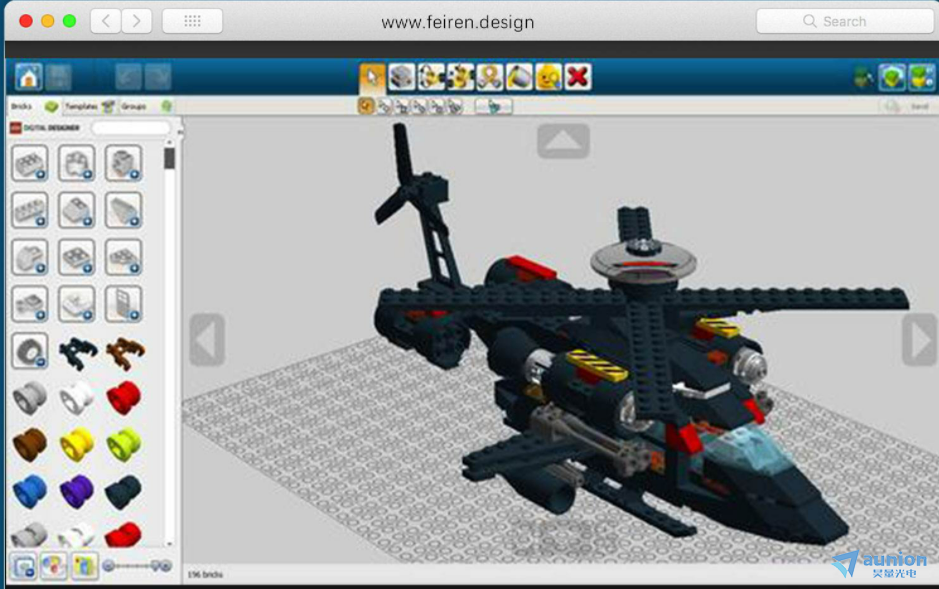Undo the last action

click(128, 77)
